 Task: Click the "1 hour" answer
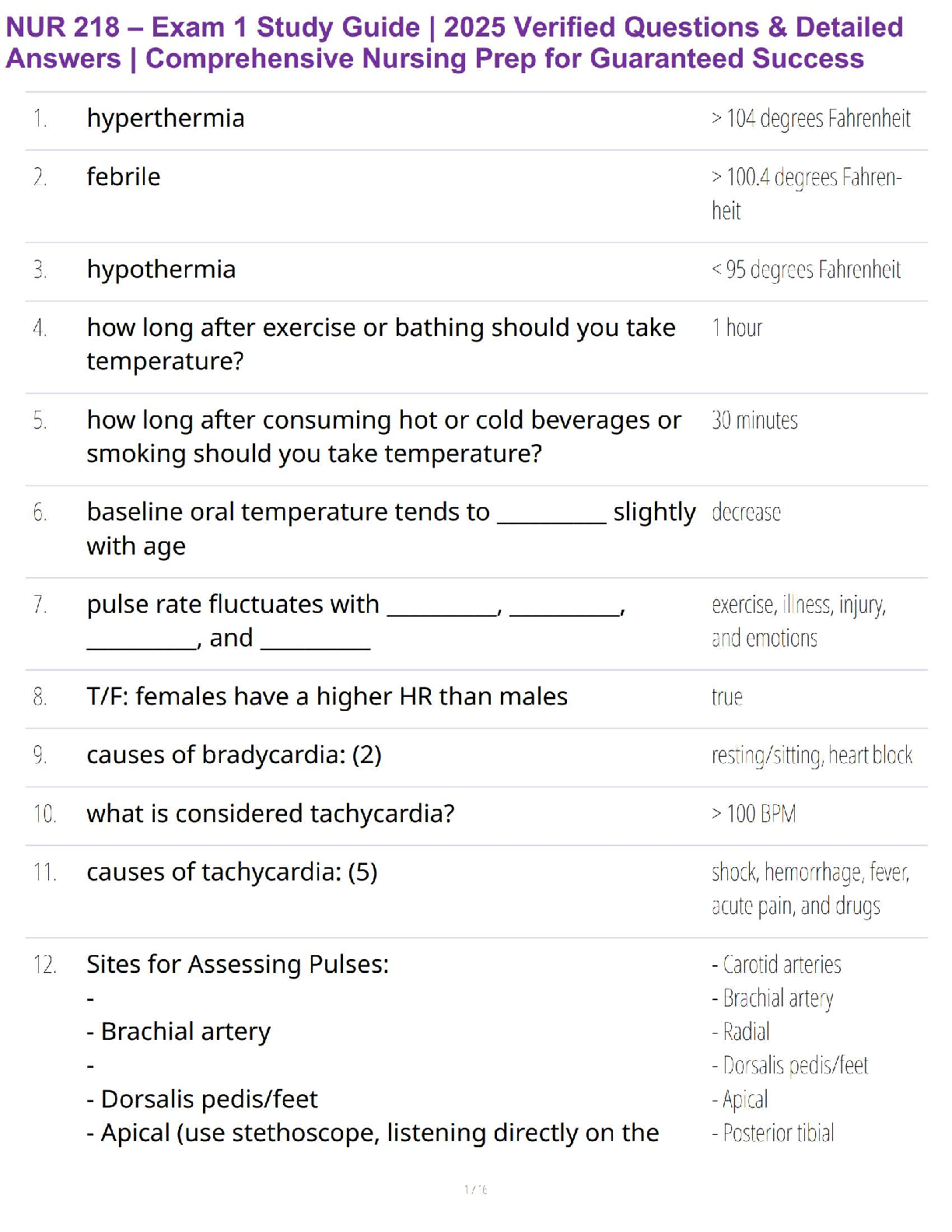click(x=737, y=328)
